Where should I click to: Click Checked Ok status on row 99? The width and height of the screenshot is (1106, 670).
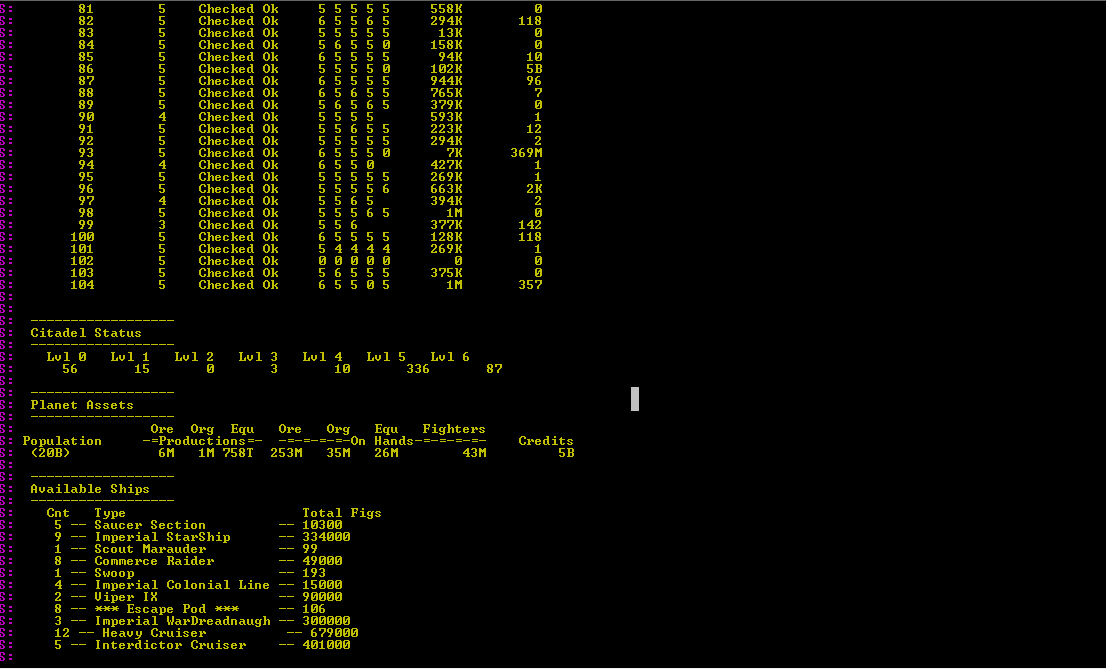[238, 225]
